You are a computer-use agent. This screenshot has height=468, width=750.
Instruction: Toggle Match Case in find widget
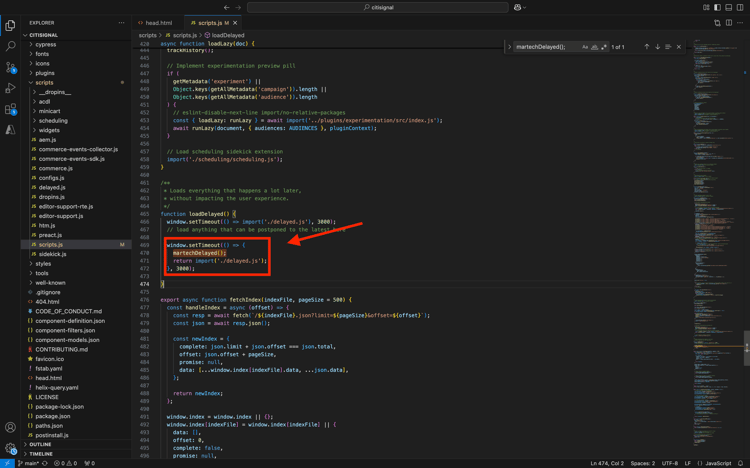coord(585,47)
